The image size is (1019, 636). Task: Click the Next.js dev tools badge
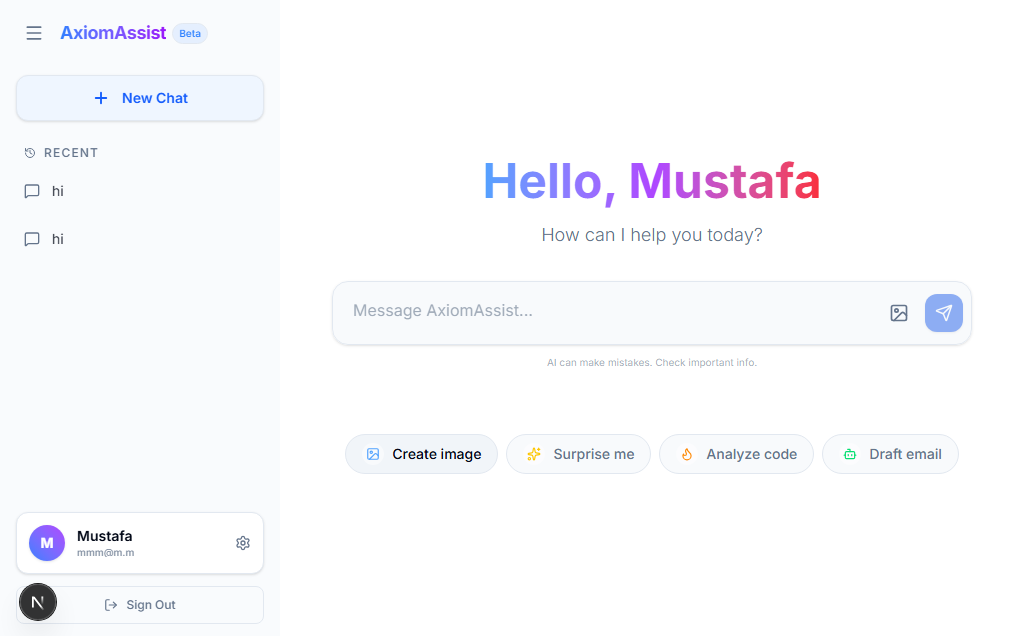38,602
